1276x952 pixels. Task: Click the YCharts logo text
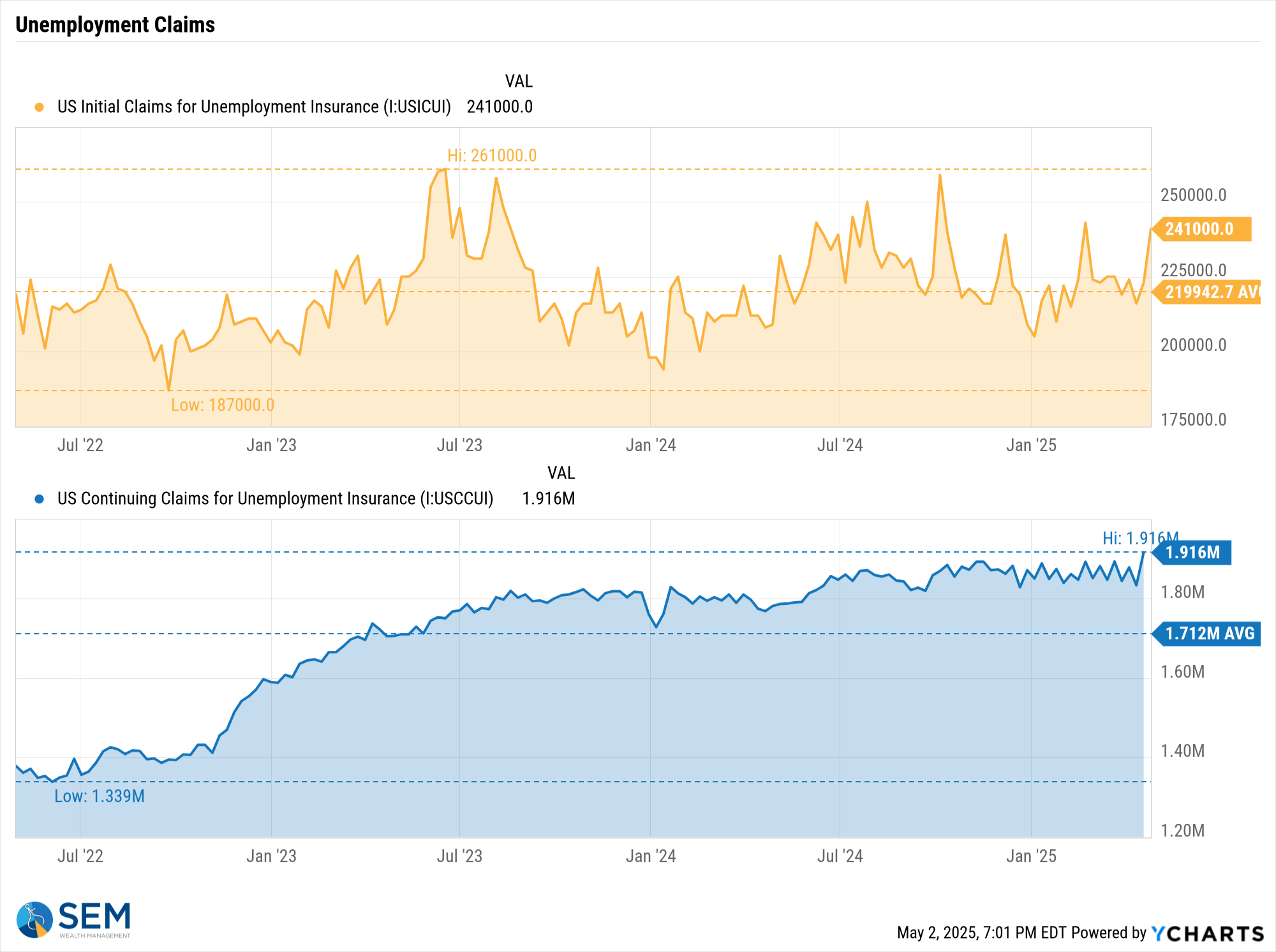1207,933
